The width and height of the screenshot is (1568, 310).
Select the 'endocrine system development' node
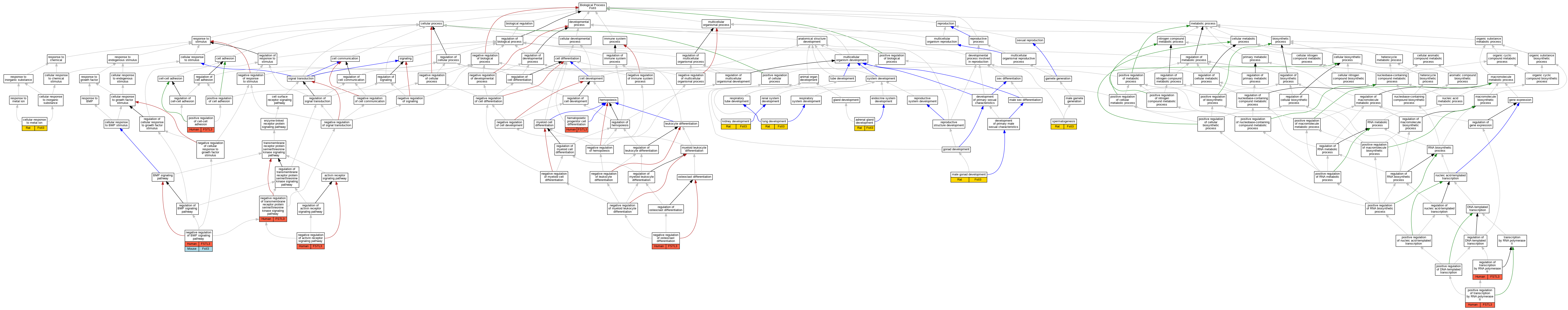coord(883,100)
